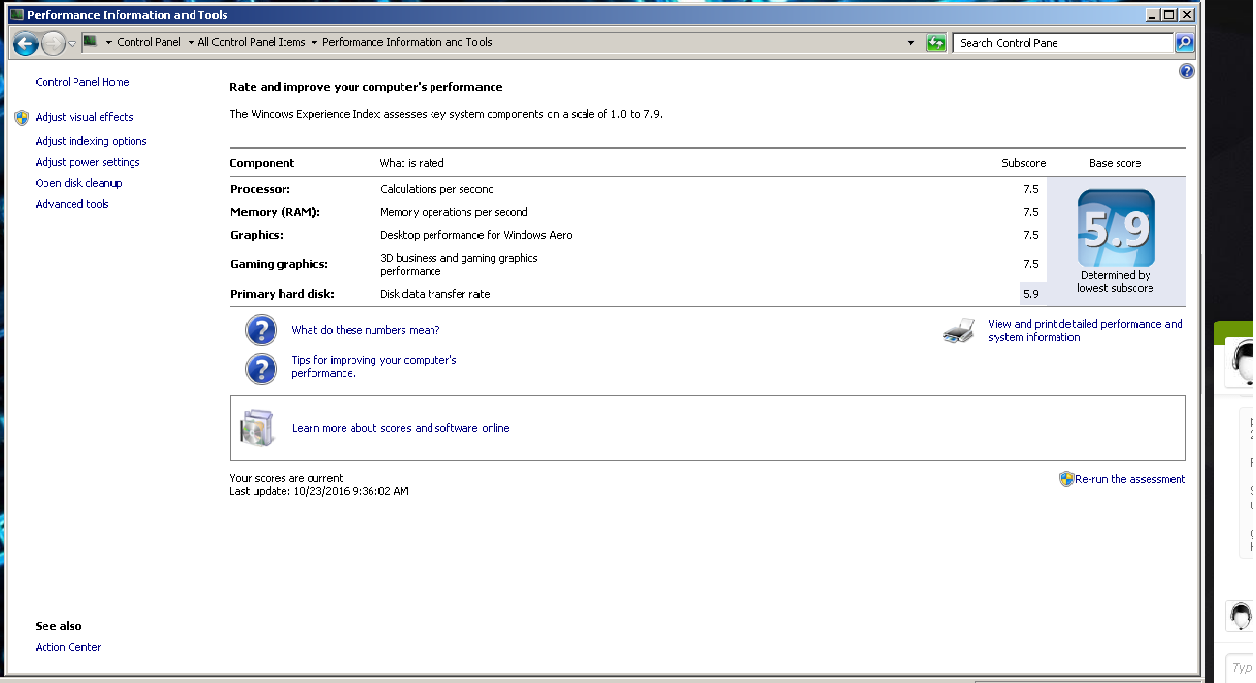This screenshot has width=1256, height=683.
Task: Select All Control Panel Items breadcrumb
Action: 252,42
